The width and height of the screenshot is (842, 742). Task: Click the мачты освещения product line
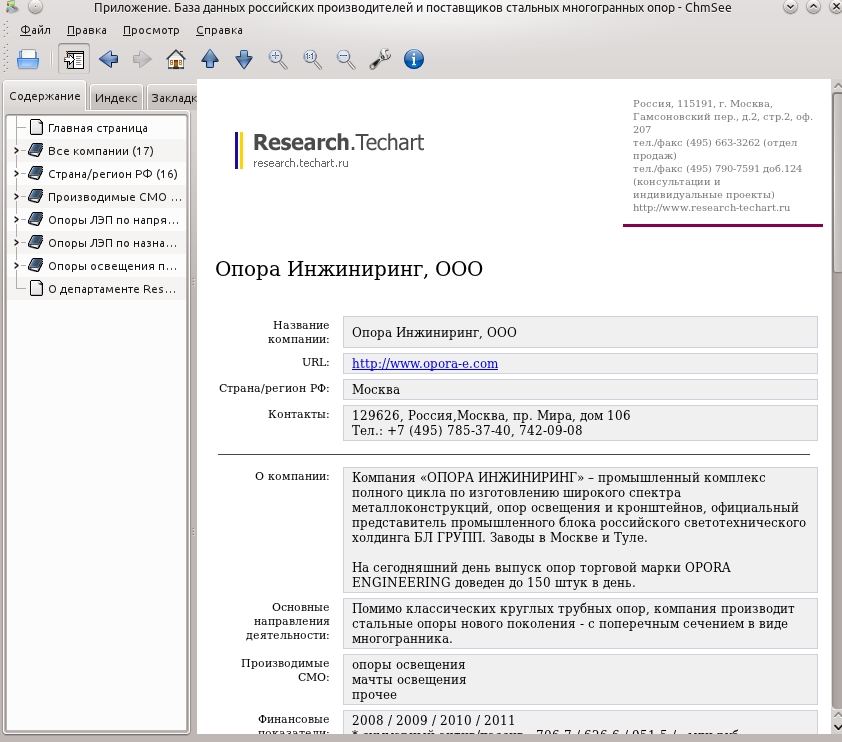click(x=409, y=680)
